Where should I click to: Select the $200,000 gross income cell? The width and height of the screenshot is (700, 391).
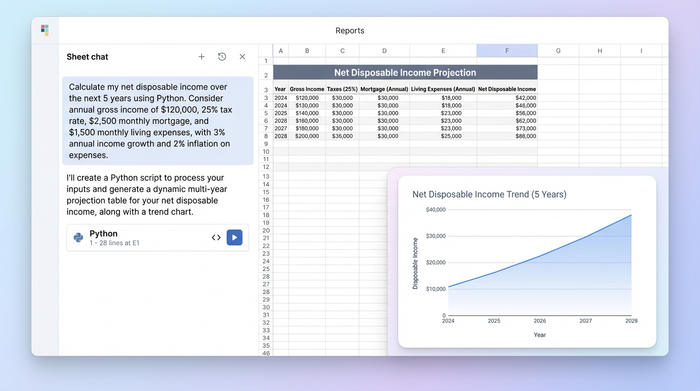point(307,136)
